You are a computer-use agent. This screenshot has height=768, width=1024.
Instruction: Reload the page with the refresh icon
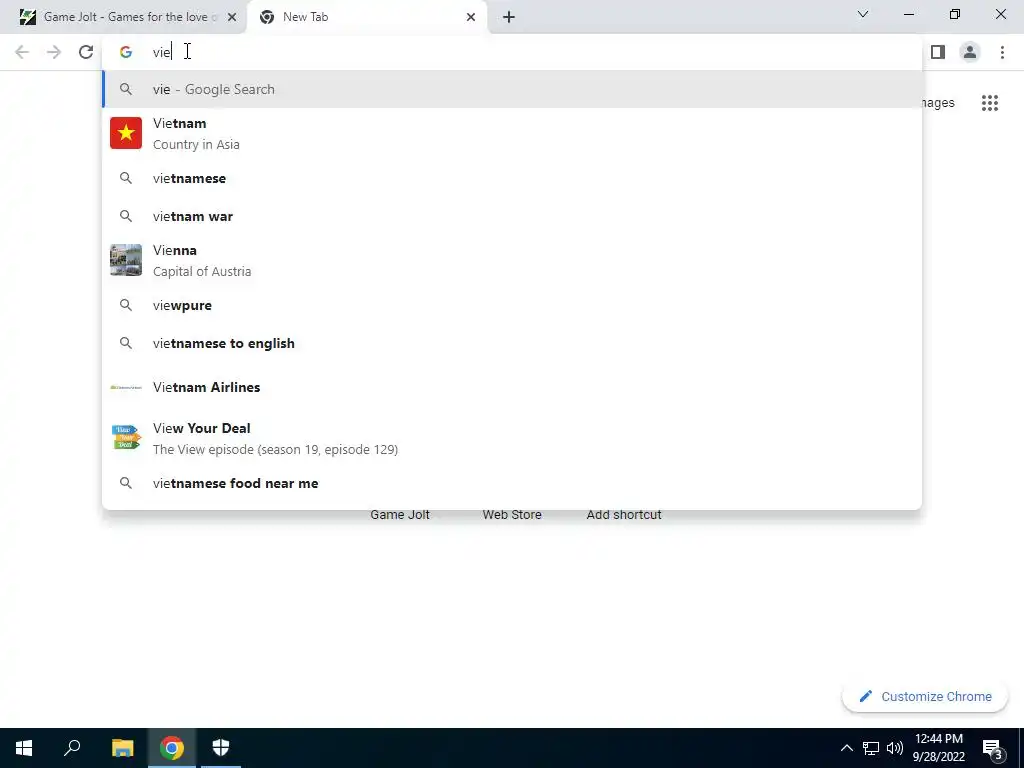pyautogui.click(x=86, y=52)
